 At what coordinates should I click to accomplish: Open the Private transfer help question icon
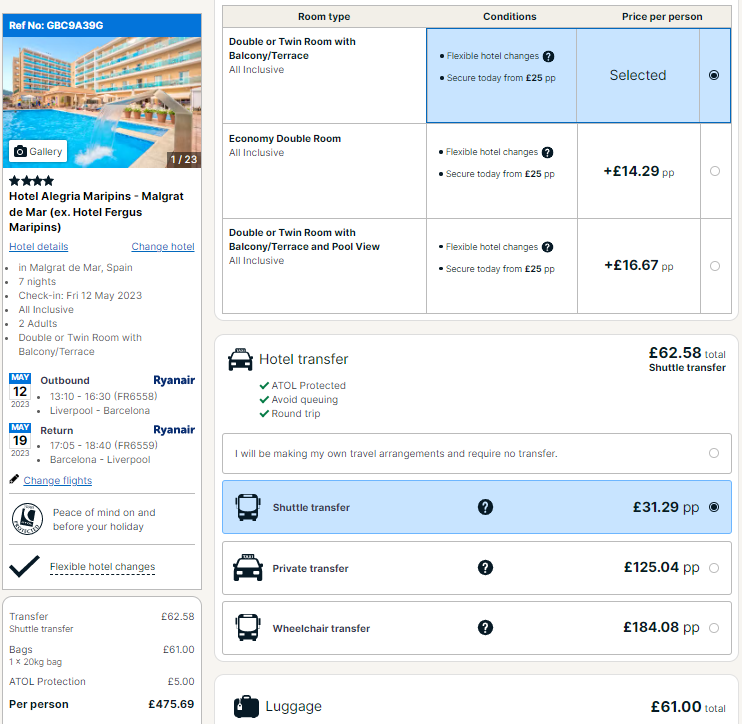[x=486, y=567]
